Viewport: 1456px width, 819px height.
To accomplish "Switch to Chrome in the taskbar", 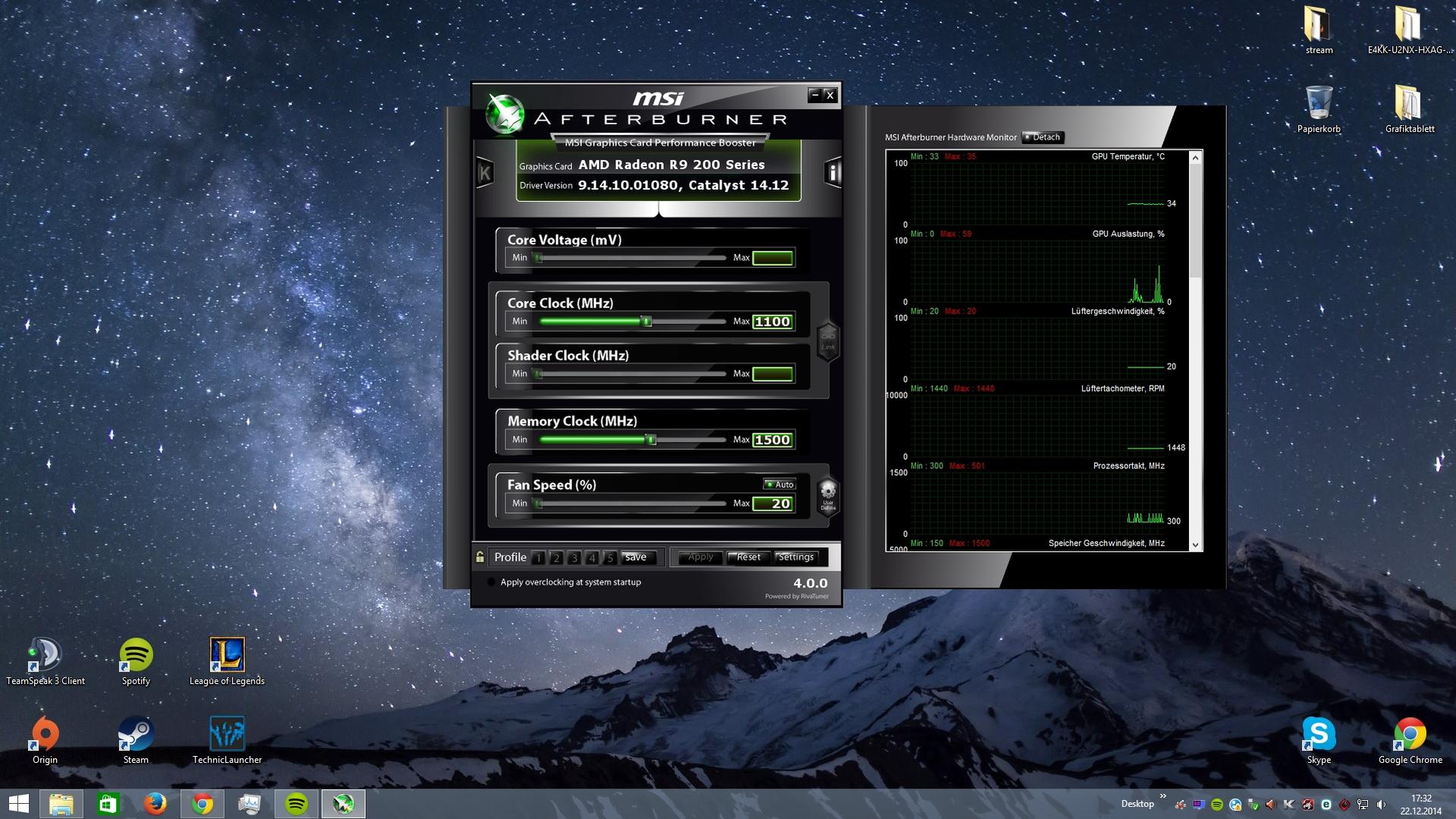I will tap(203, 804).
